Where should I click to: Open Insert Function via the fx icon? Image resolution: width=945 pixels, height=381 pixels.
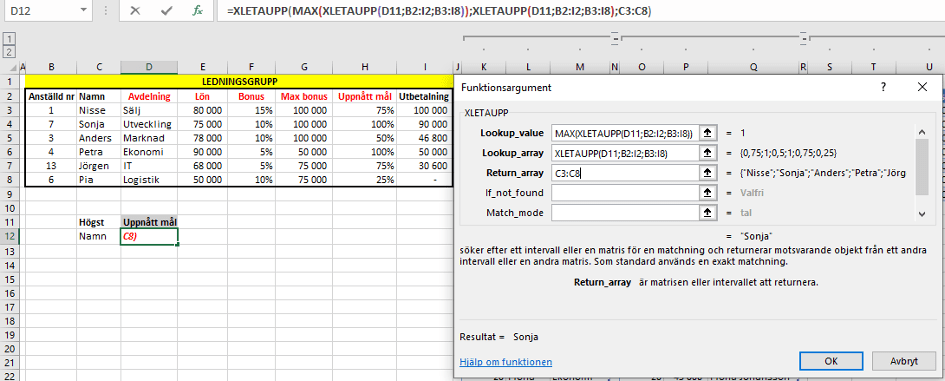198,11
